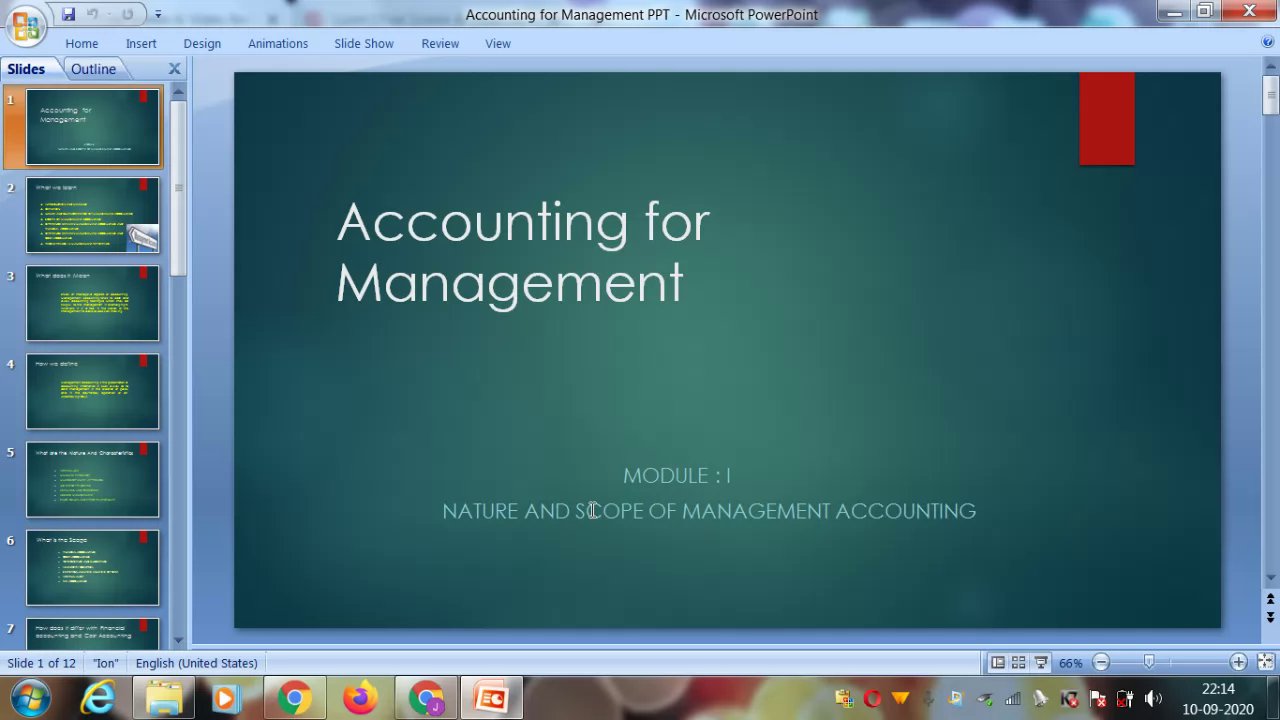This screenshot has height=720, width=1280.
Task: Switch to the Outline pane tab
Action: 93,69
